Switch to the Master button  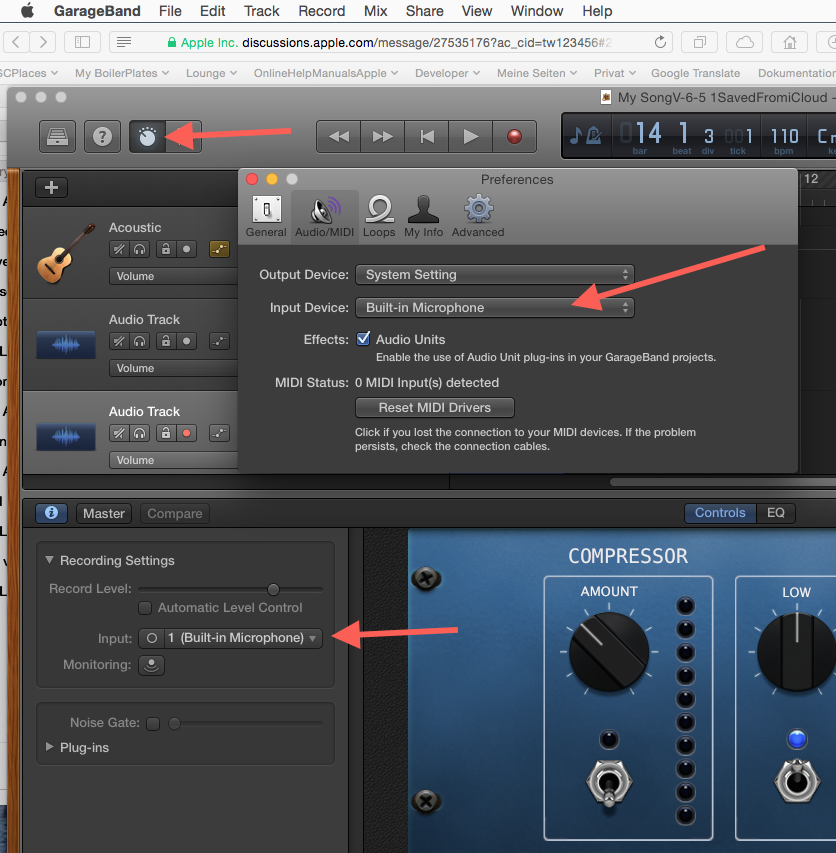click(x=104, y=514)
